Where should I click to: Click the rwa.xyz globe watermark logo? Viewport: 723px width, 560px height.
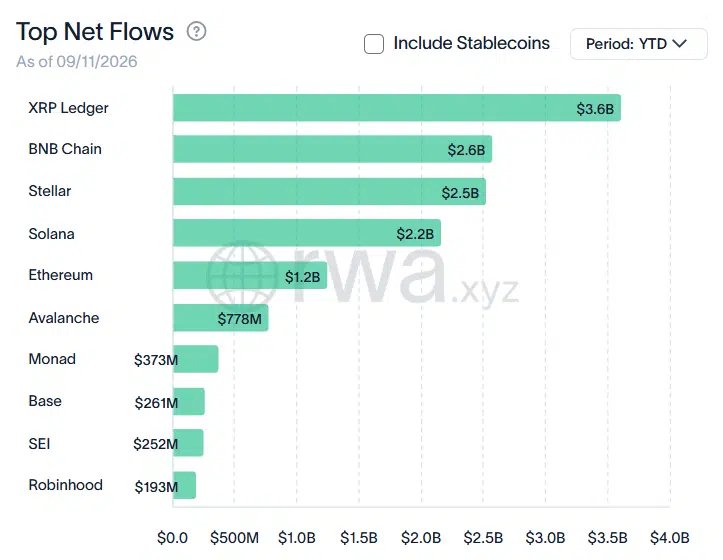242,274
